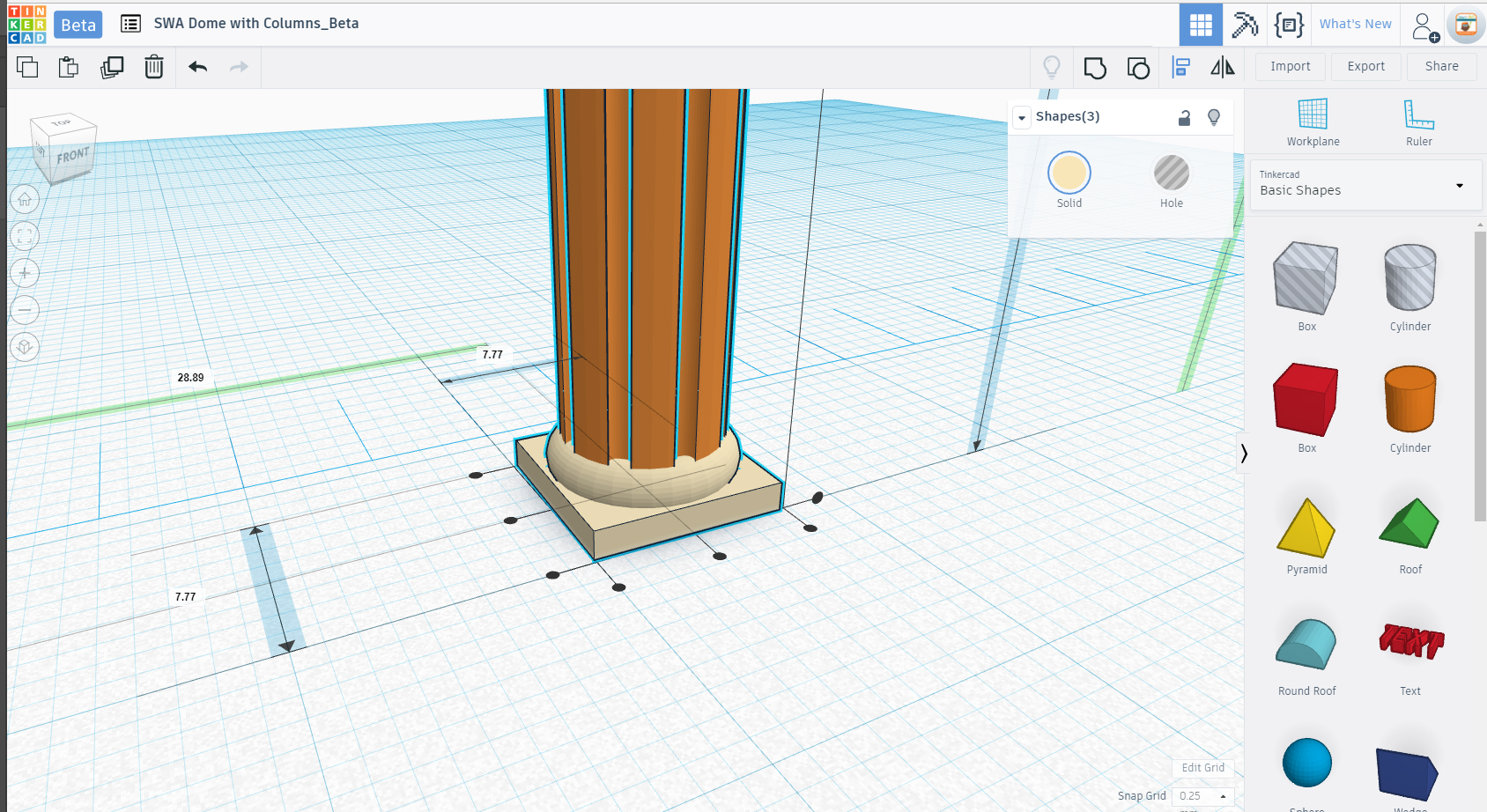Click the 28.89 ruler dimension label

click(x=190, y=378)
